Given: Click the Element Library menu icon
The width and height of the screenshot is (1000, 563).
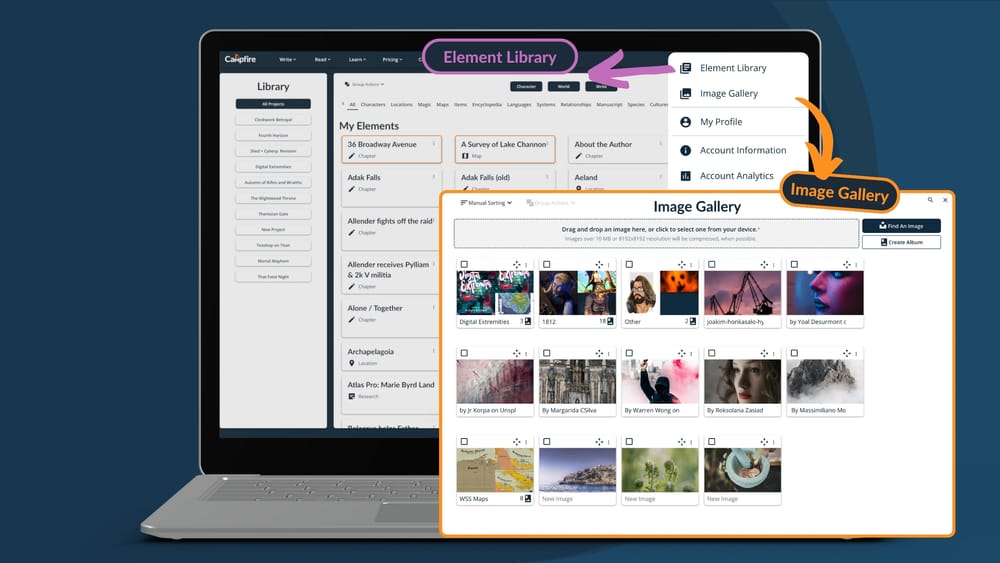Looking at the screenshot, I should (685, 68).
